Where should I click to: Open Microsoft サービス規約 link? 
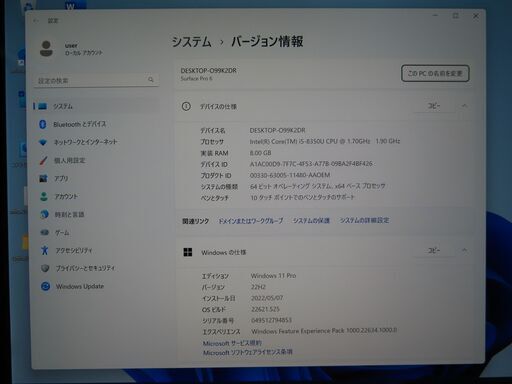pos(232,343)
